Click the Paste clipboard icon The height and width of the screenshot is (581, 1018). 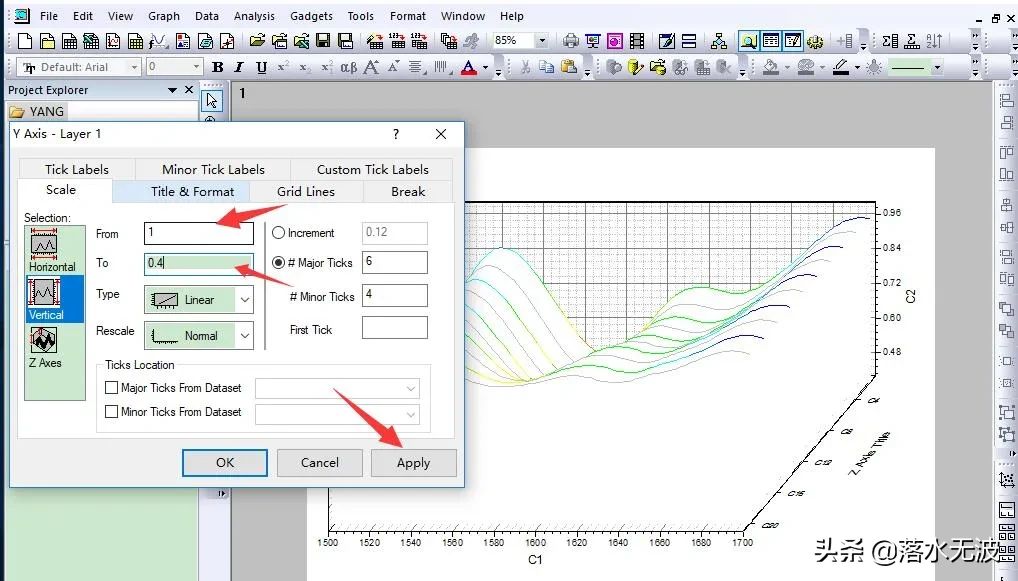(x=569, y=67)
